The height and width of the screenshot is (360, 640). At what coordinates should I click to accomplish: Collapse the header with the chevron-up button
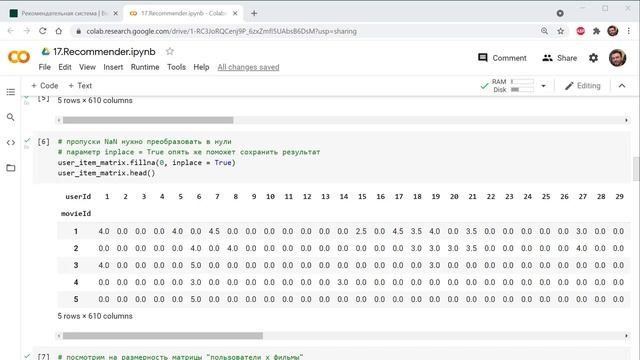click(622, 86)
